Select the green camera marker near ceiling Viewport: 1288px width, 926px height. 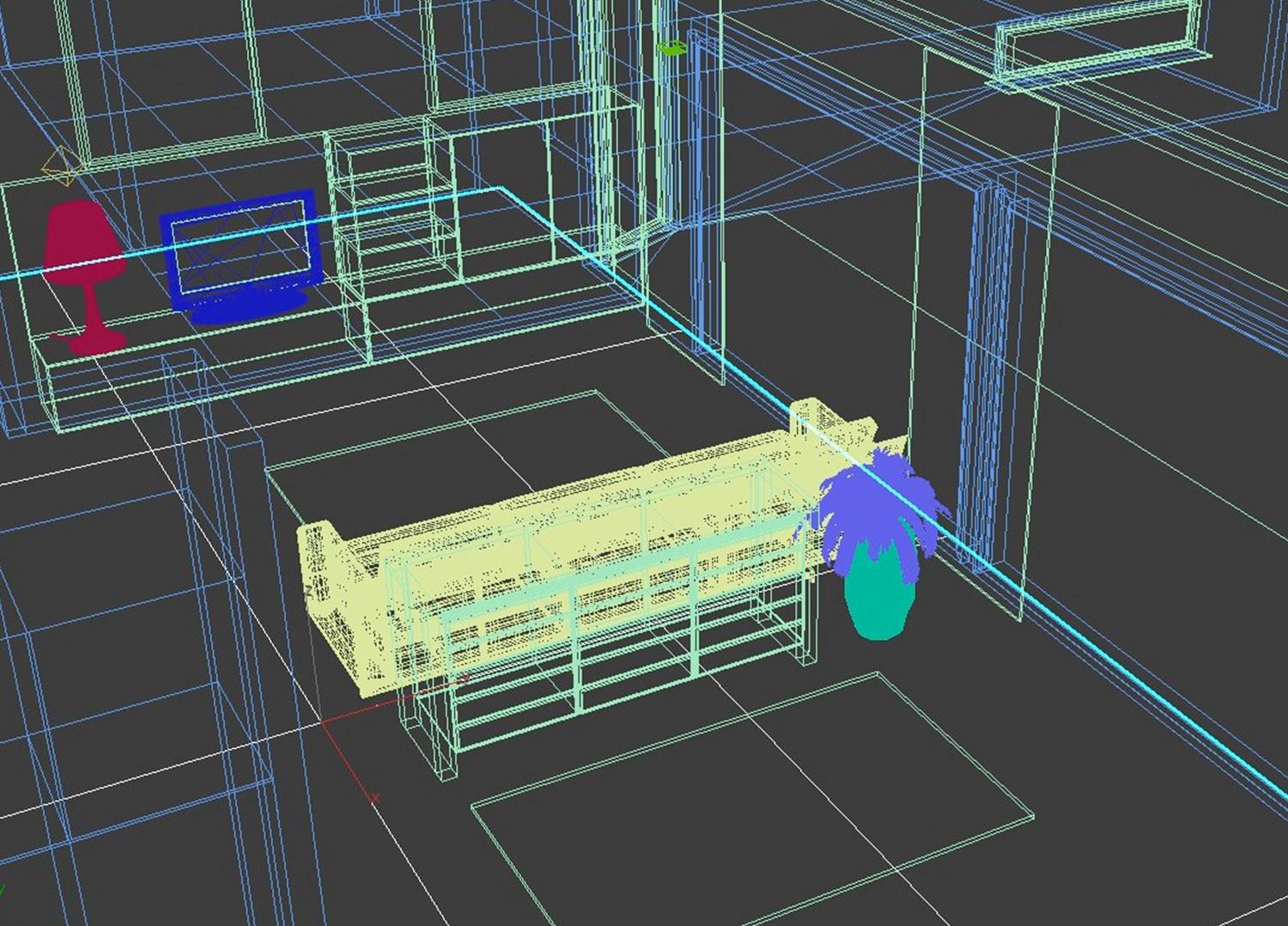671,48
